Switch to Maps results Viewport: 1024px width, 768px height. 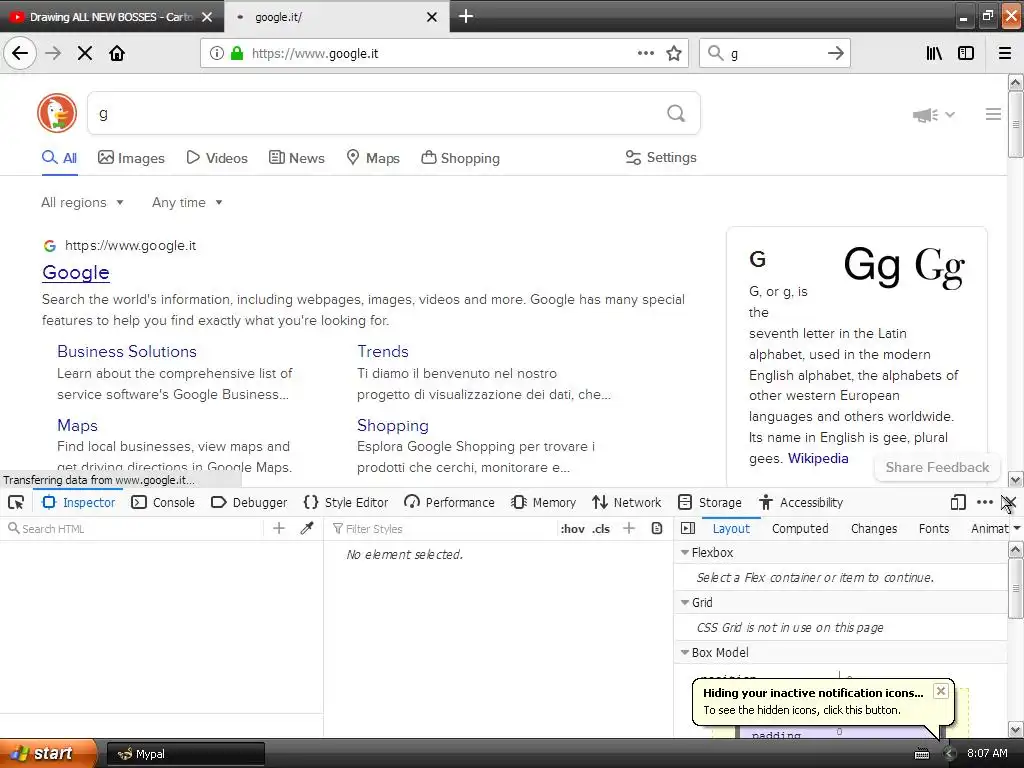coord(373,158)
